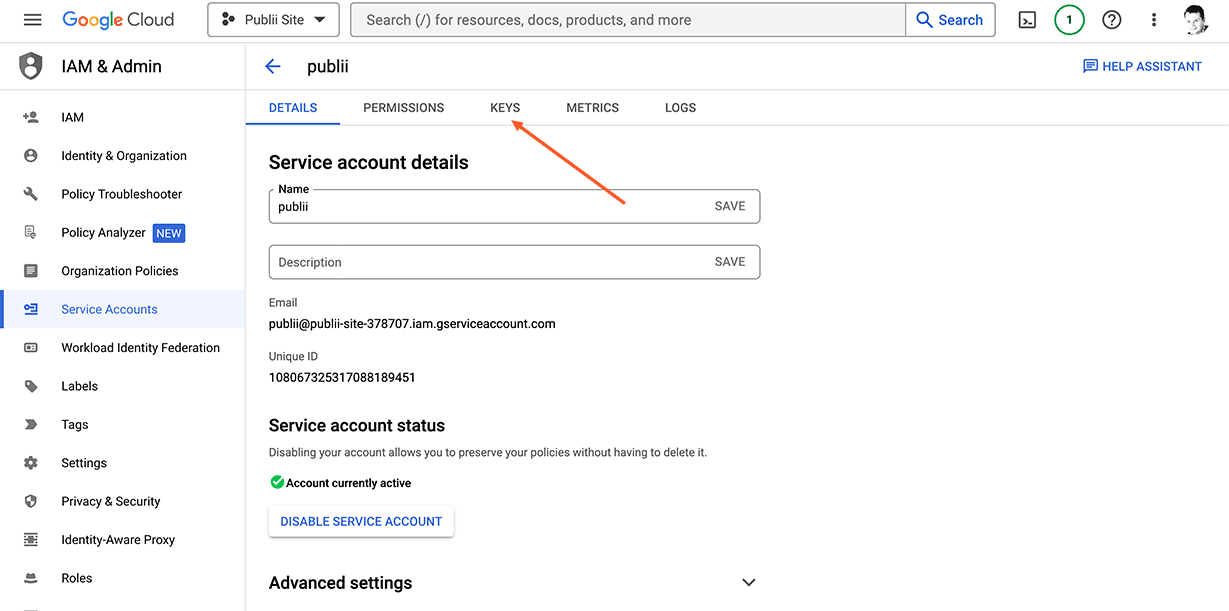Viewport: 1229px width, 611px height.
Task: Switch to the KEYS tab
Action: (505, 107)
